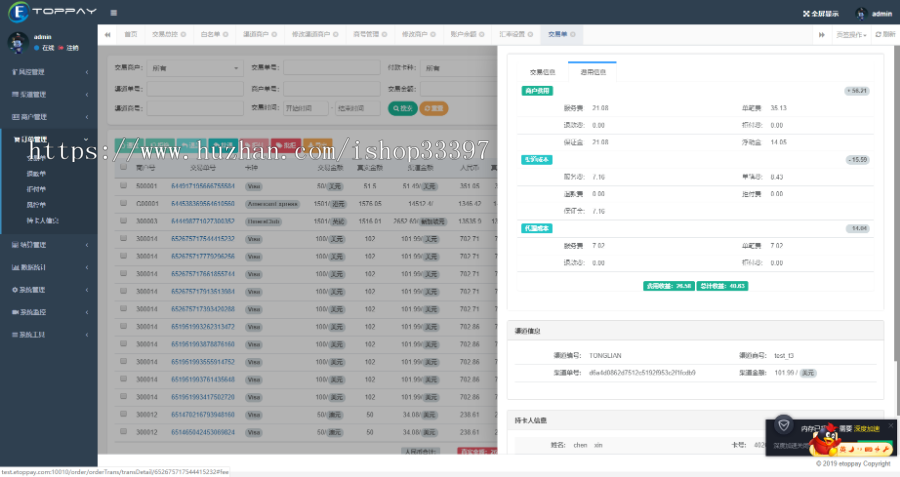
Task: Click the TONGLIAN channel code value
Action: [x=605, y=356]
